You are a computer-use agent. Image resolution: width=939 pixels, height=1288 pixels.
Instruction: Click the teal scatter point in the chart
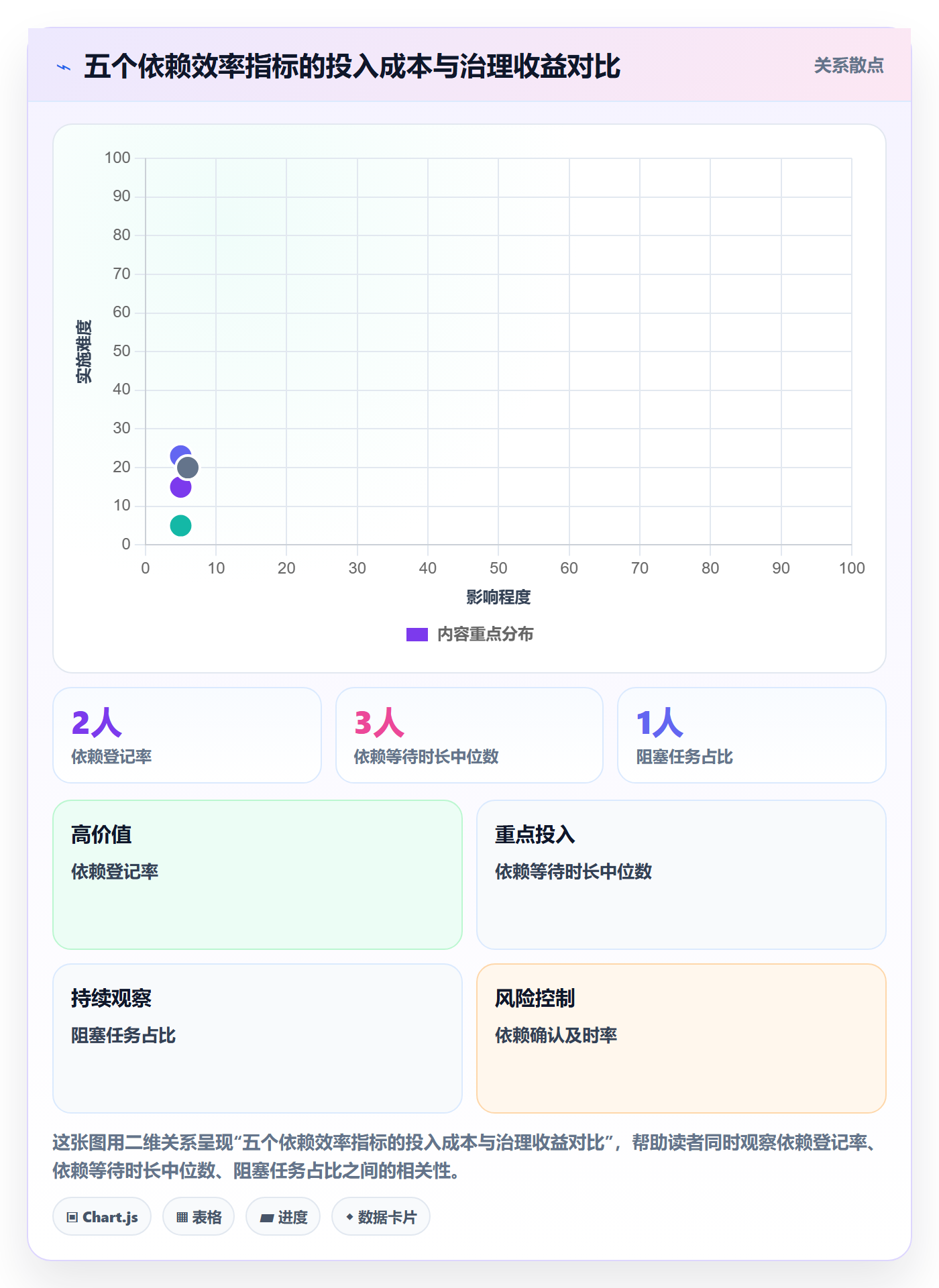(x=180, y=525)
